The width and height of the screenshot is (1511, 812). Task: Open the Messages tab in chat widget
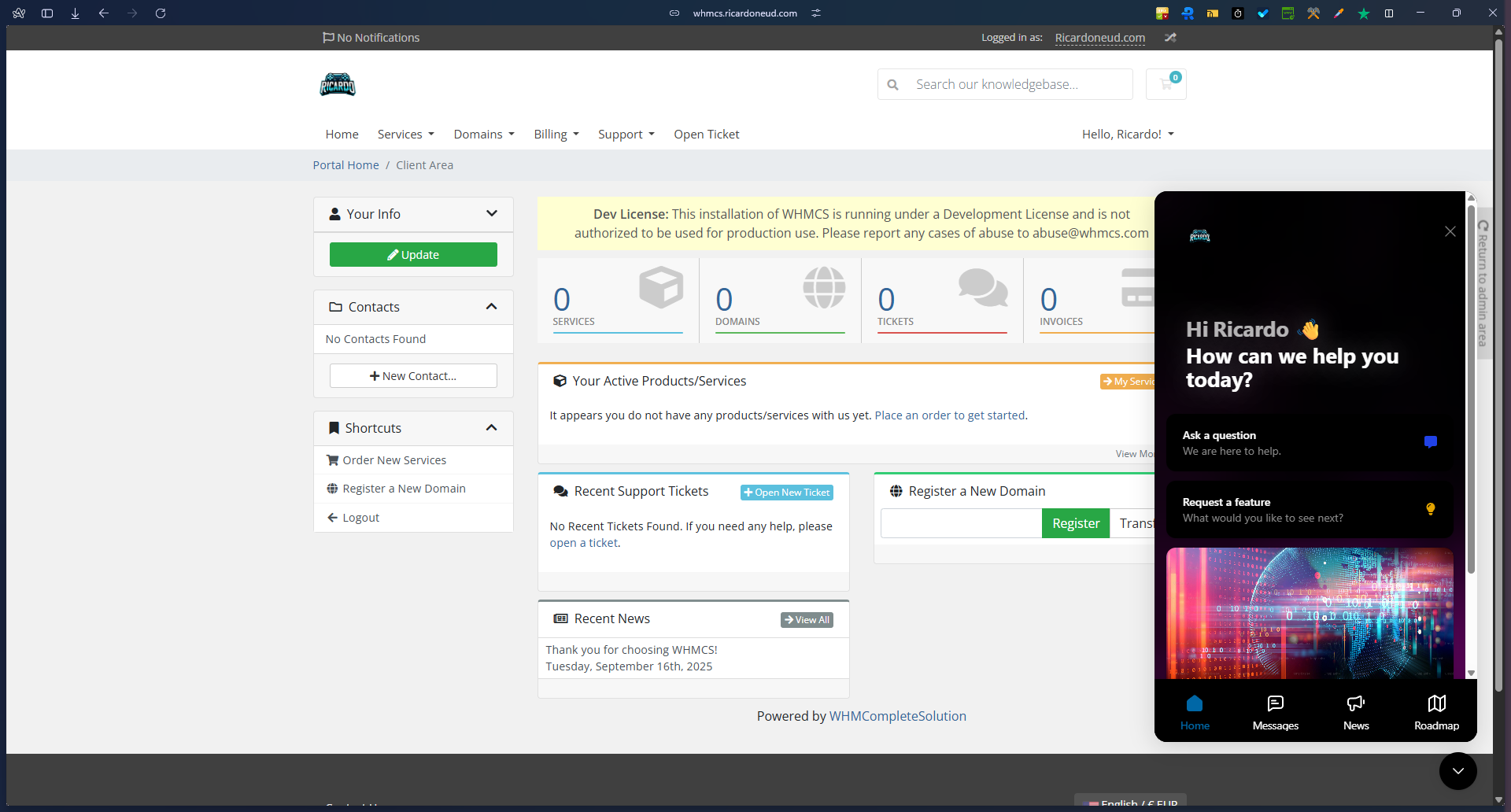(x=1275, y=712)
